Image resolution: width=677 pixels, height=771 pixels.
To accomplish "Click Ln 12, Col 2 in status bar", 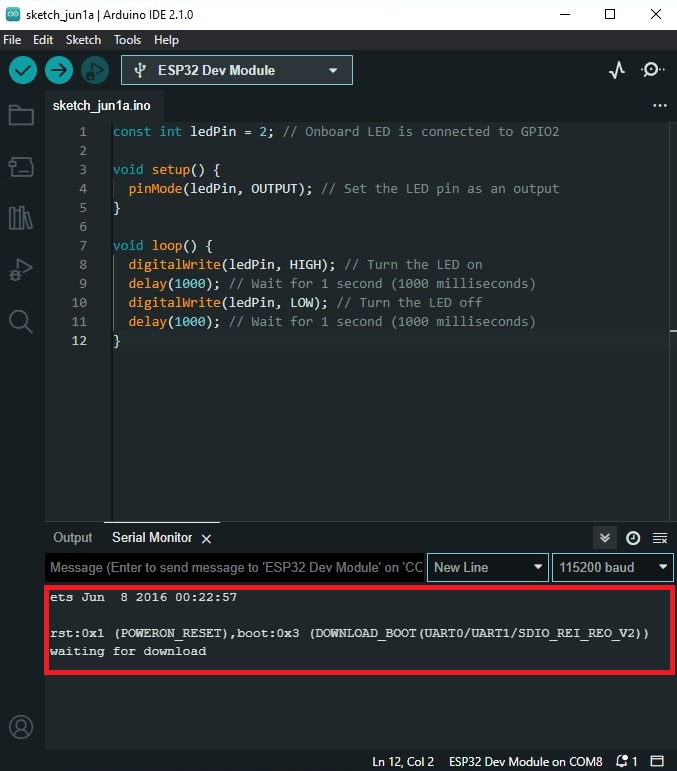I will (403, 762).
